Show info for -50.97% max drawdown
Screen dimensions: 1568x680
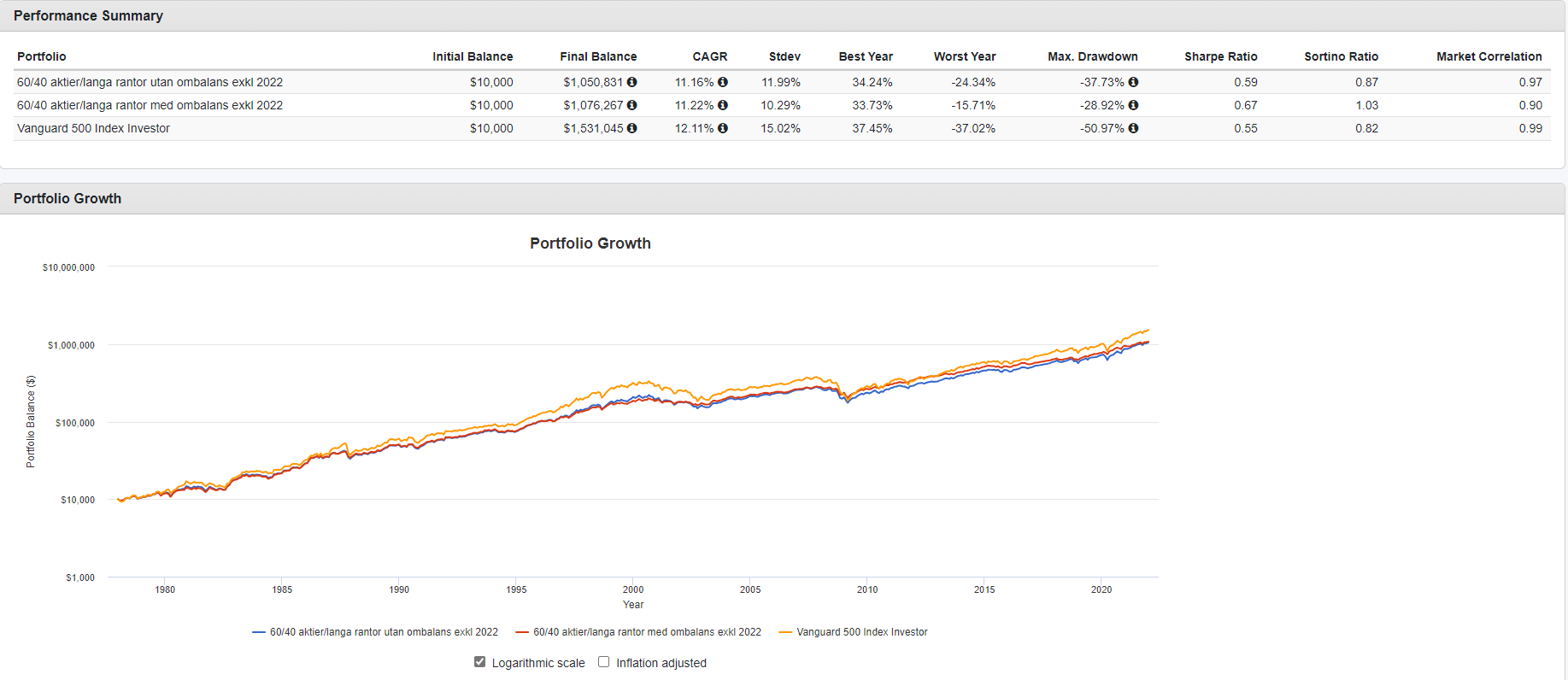[1133, 128]
